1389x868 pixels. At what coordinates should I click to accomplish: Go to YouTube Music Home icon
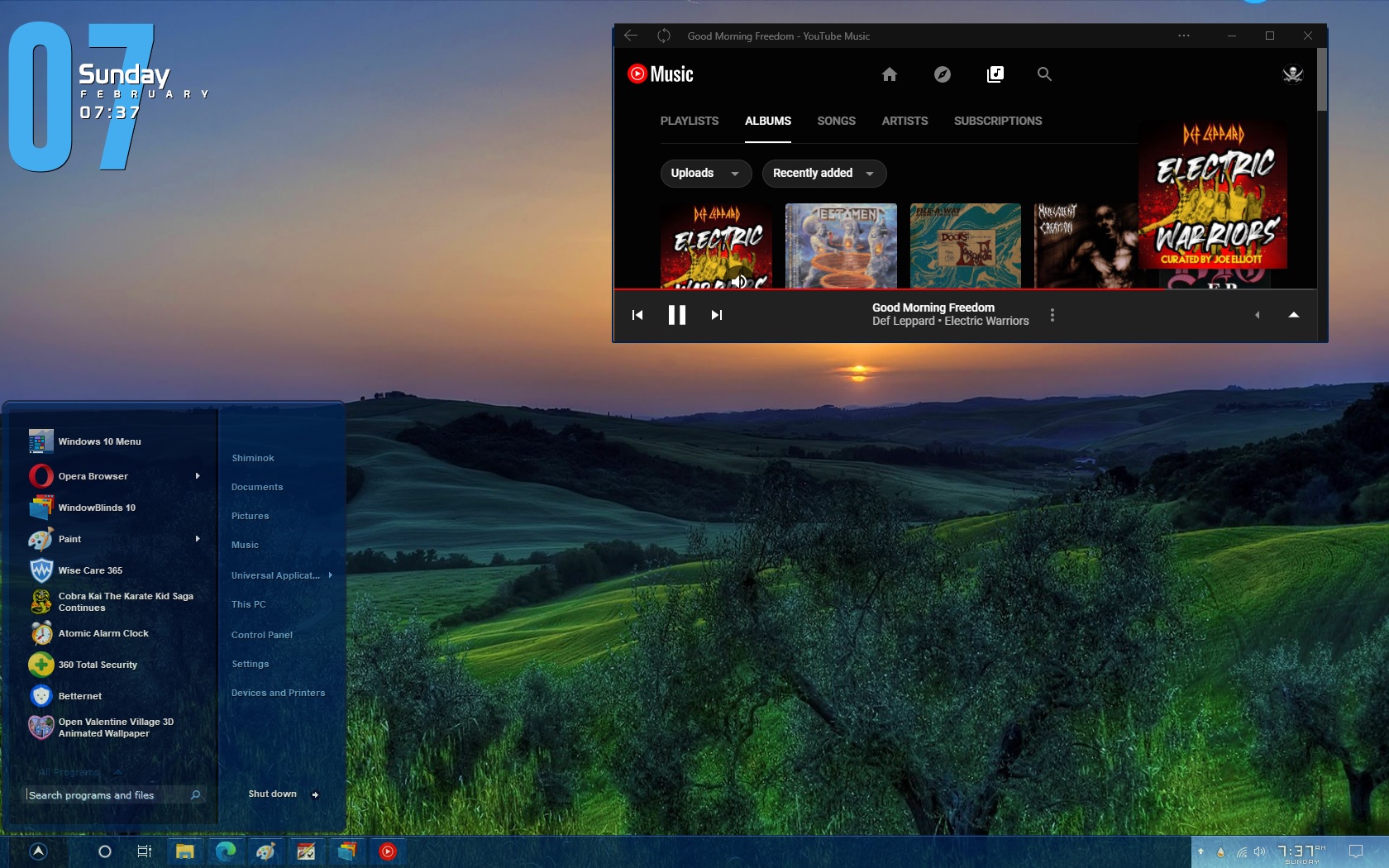click(889, 74)
